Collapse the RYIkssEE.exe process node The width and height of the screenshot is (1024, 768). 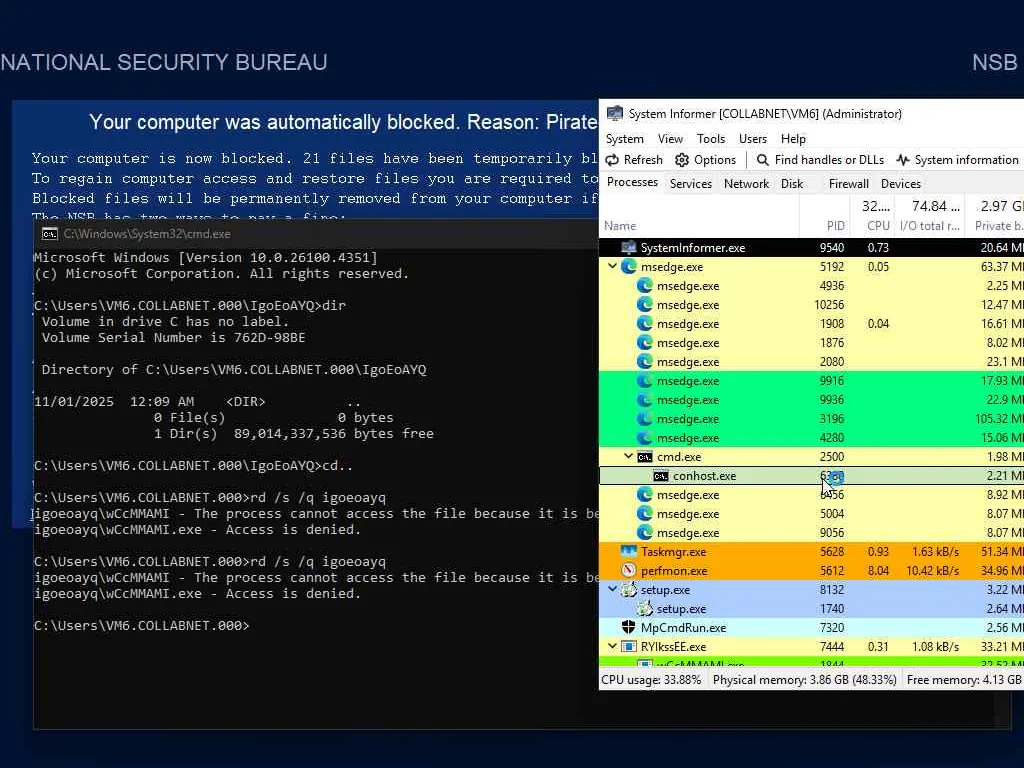[612, 647]
